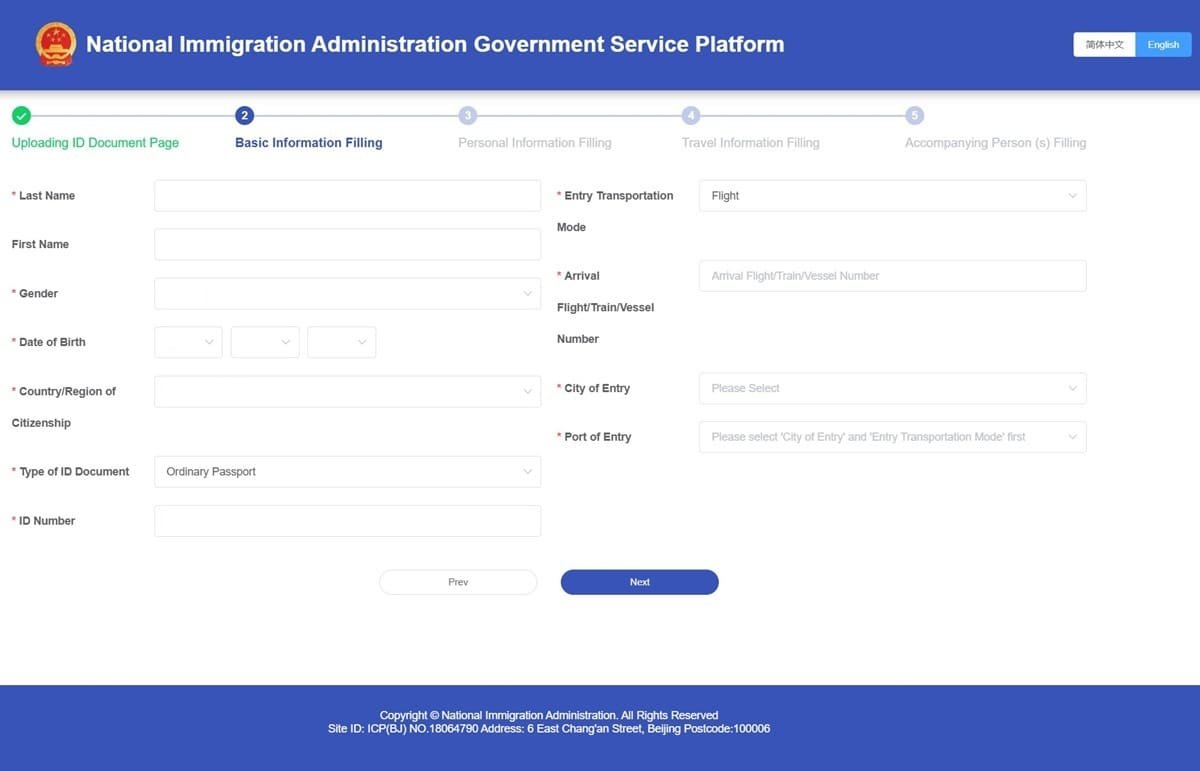Select step 2 Basic Information Filling circle
Image resolution: width=1200 pixels, height=771 pixels.
point(245,115)
